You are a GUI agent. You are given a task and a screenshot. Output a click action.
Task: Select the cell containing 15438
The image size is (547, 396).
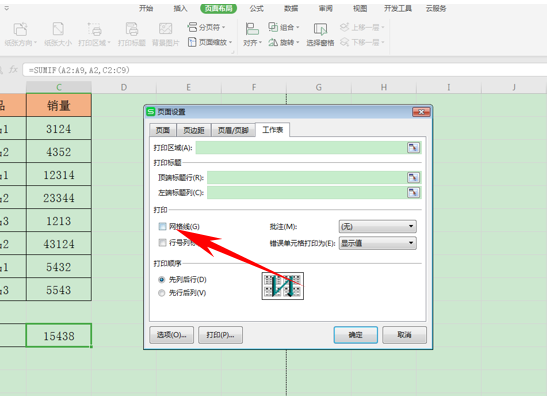click(x=59, y=336)
